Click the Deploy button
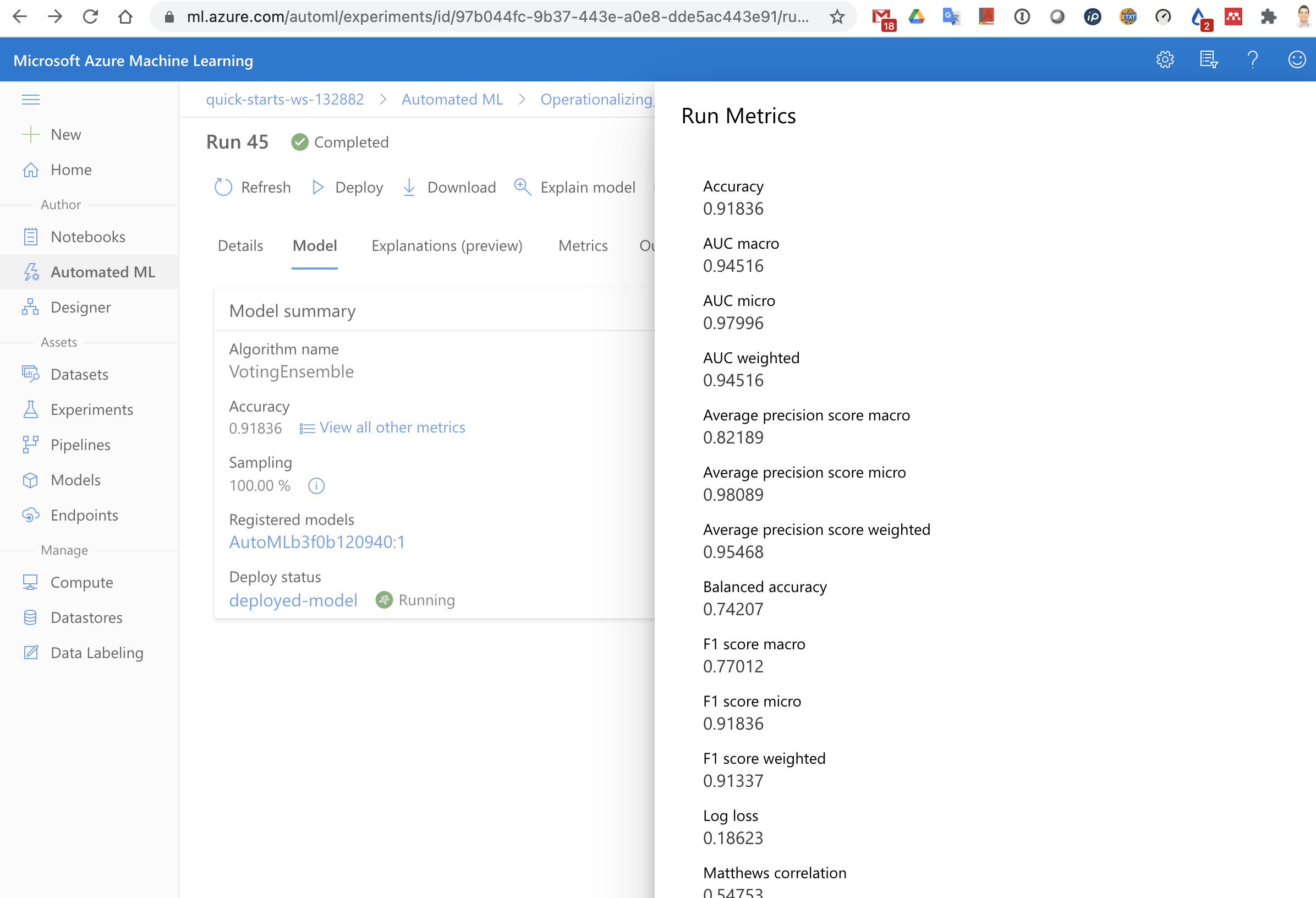 [x=348, y=188]
